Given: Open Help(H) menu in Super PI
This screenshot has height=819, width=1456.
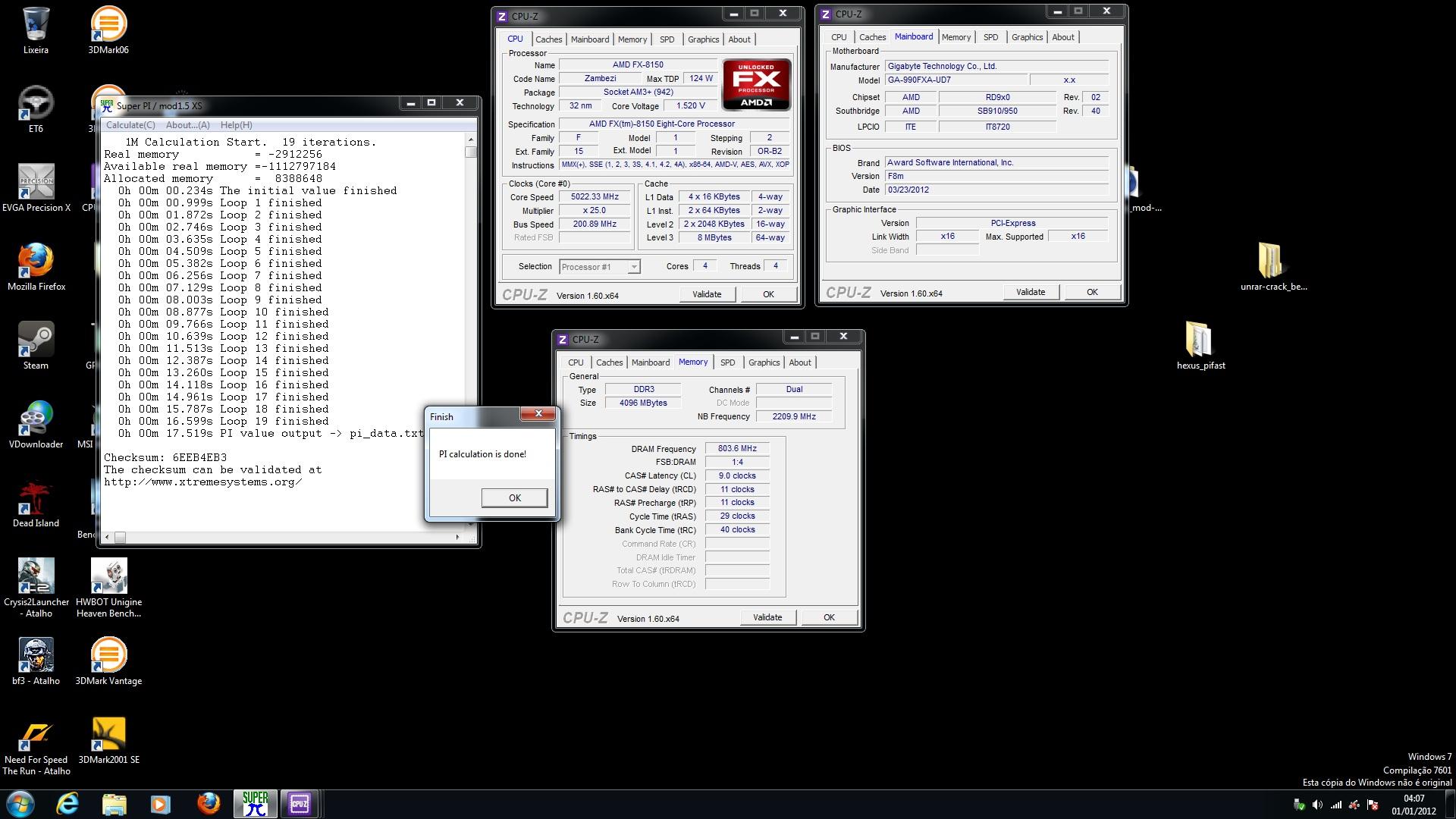Looking at the screenshot, I should 237,125.
